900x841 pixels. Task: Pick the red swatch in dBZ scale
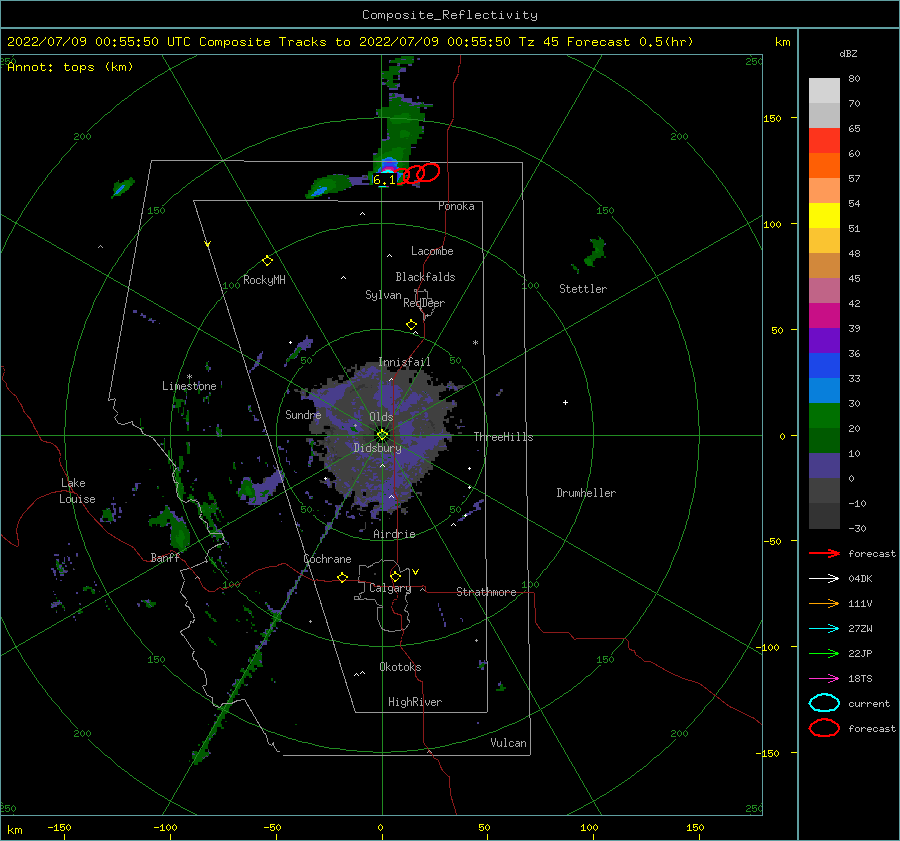824,140
